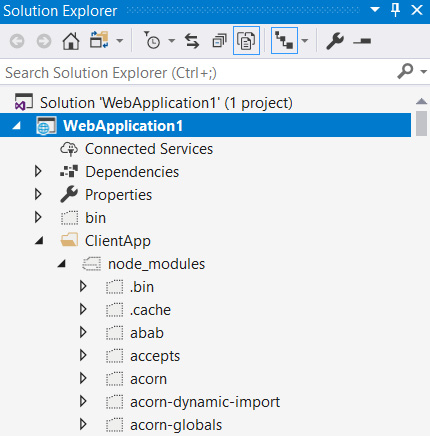Screen dimensions: 430x436
Task: Select the WebApplication1 project row
Action: tap(205, 125)
